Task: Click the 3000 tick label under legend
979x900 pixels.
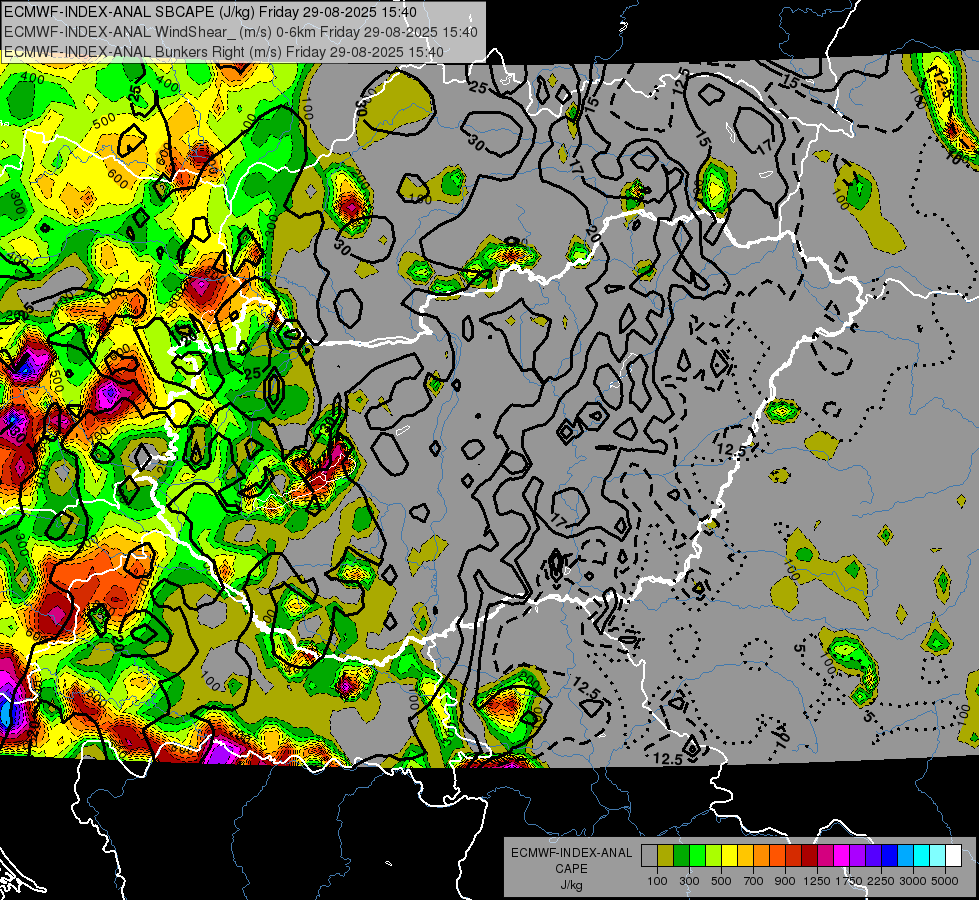Action: click(913, 881)
